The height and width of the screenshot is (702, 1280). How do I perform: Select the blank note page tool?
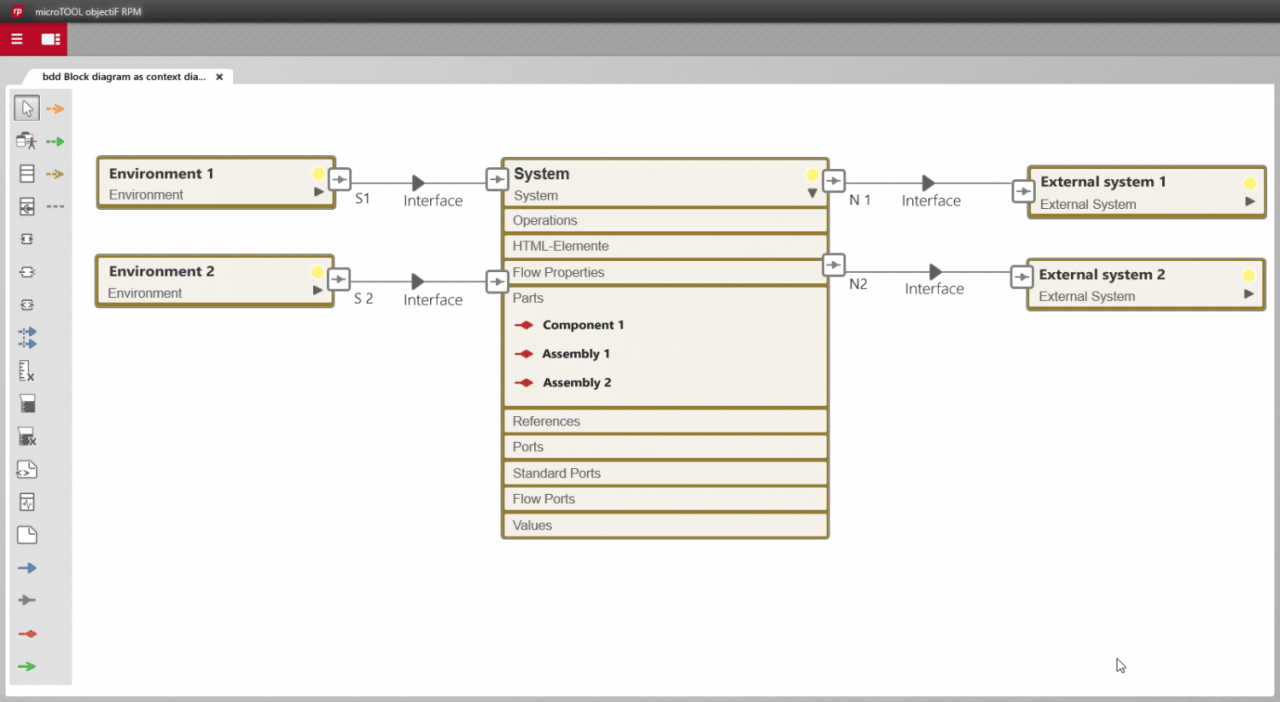coord(26,534)
